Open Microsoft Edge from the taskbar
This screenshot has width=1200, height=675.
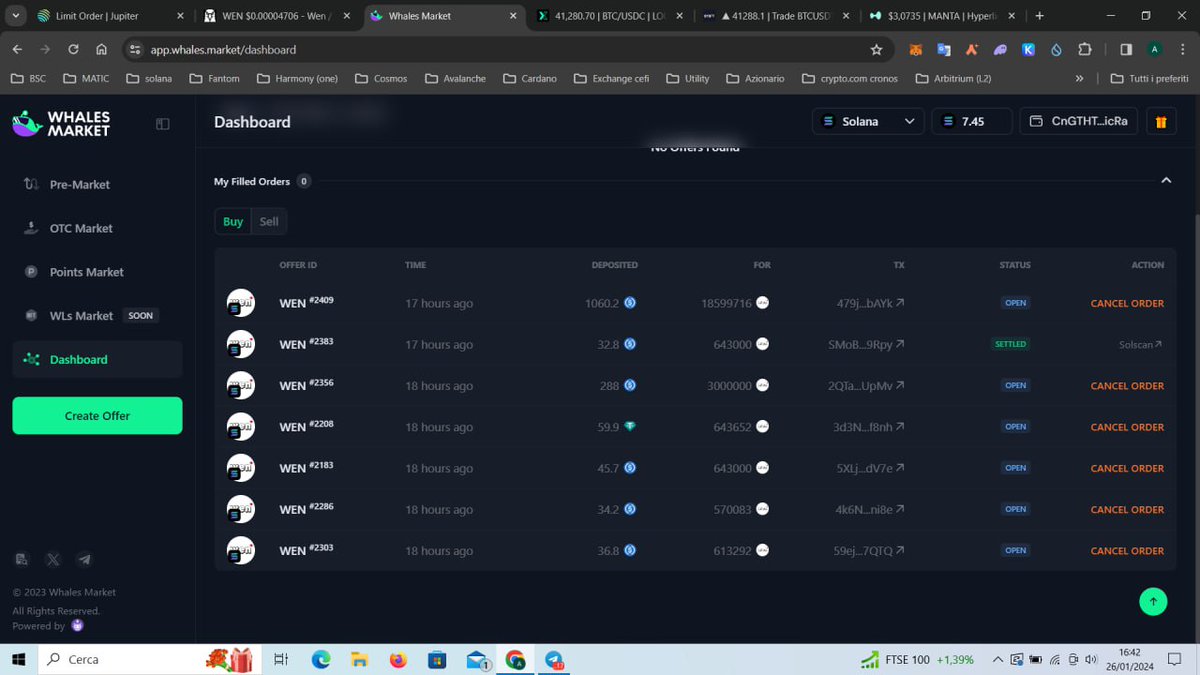point(320,660)
